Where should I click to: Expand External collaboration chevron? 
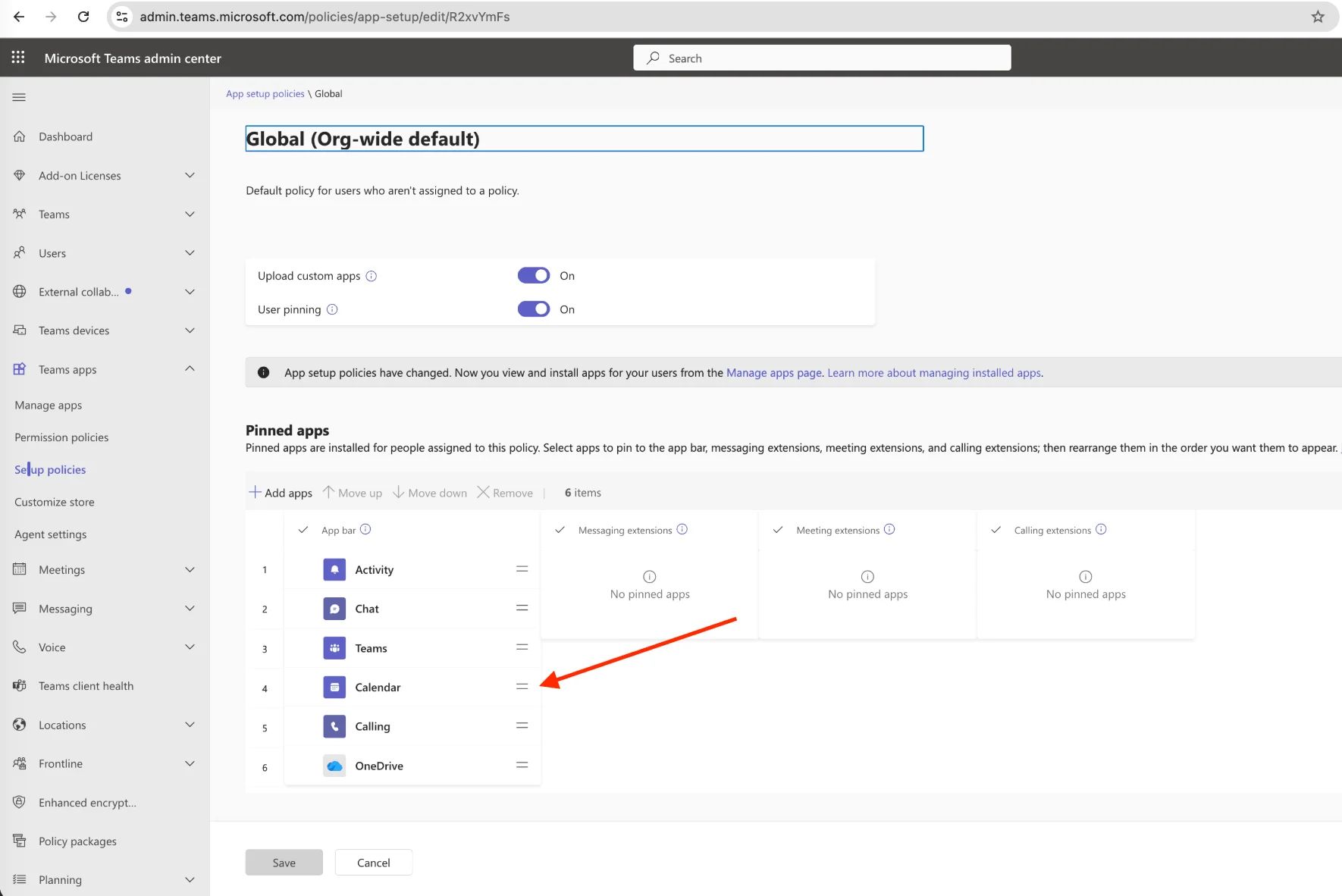point(190,291)
